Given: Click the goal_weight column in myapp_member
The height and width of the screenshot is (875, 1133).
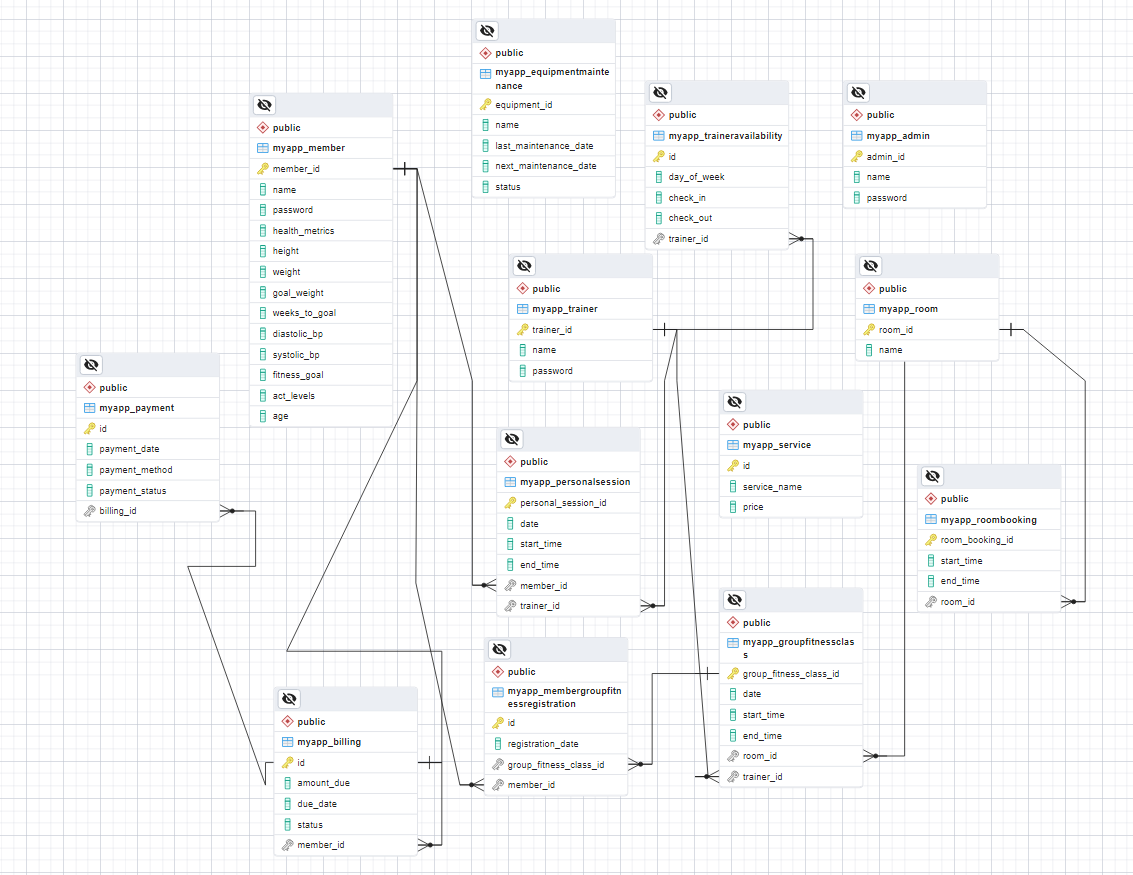Looking at the screenshot, I should pos(322,293).
